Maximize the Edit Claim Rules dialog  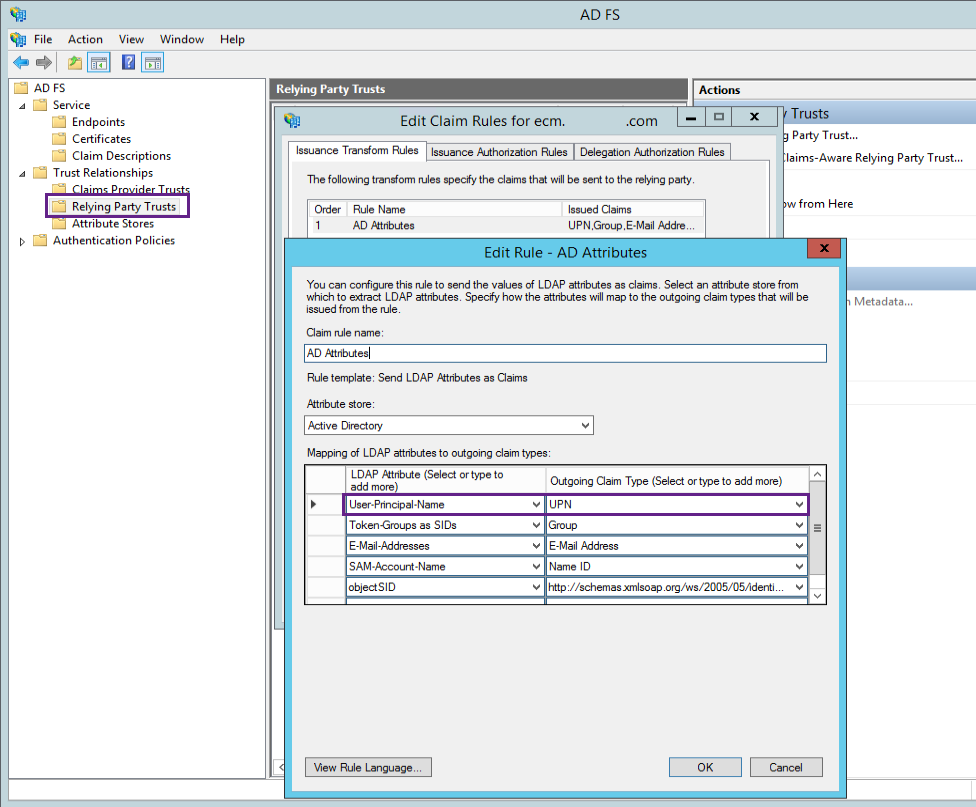pyautogui.click(x=718, y=116)
